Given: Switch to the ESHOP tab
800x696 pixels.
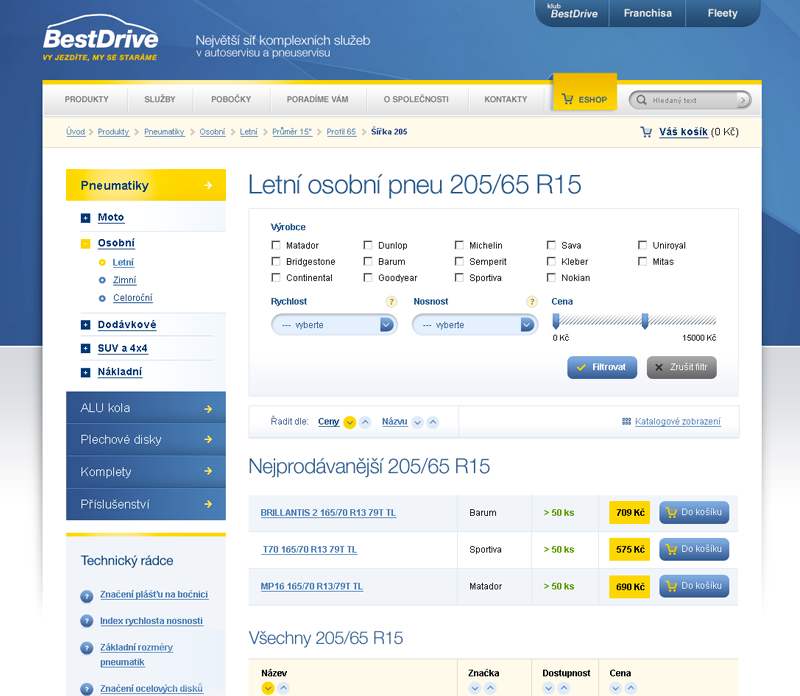Looking at the screenshot, I should click(x=585, y=93).
